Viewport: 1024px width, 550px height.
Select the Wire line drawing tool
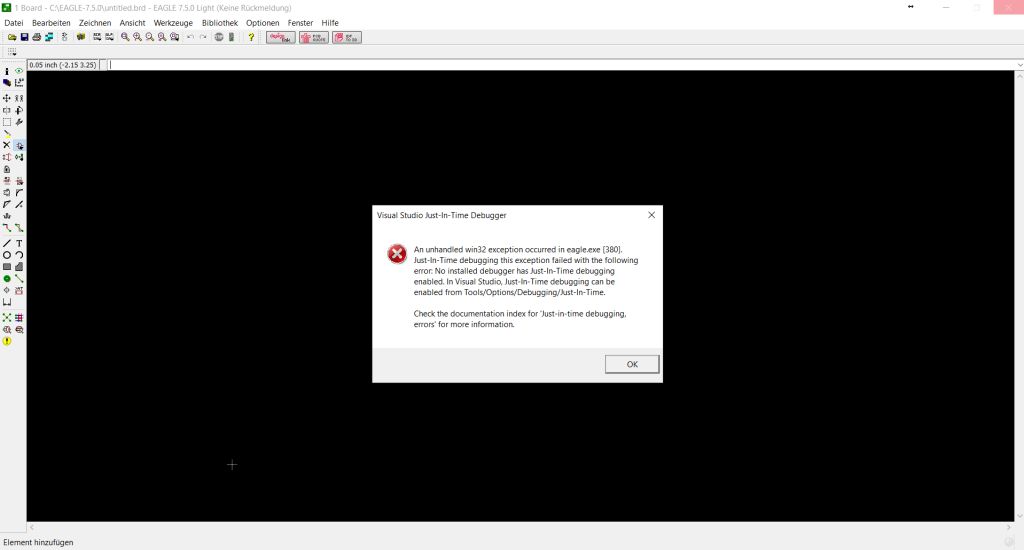point(7,243)
